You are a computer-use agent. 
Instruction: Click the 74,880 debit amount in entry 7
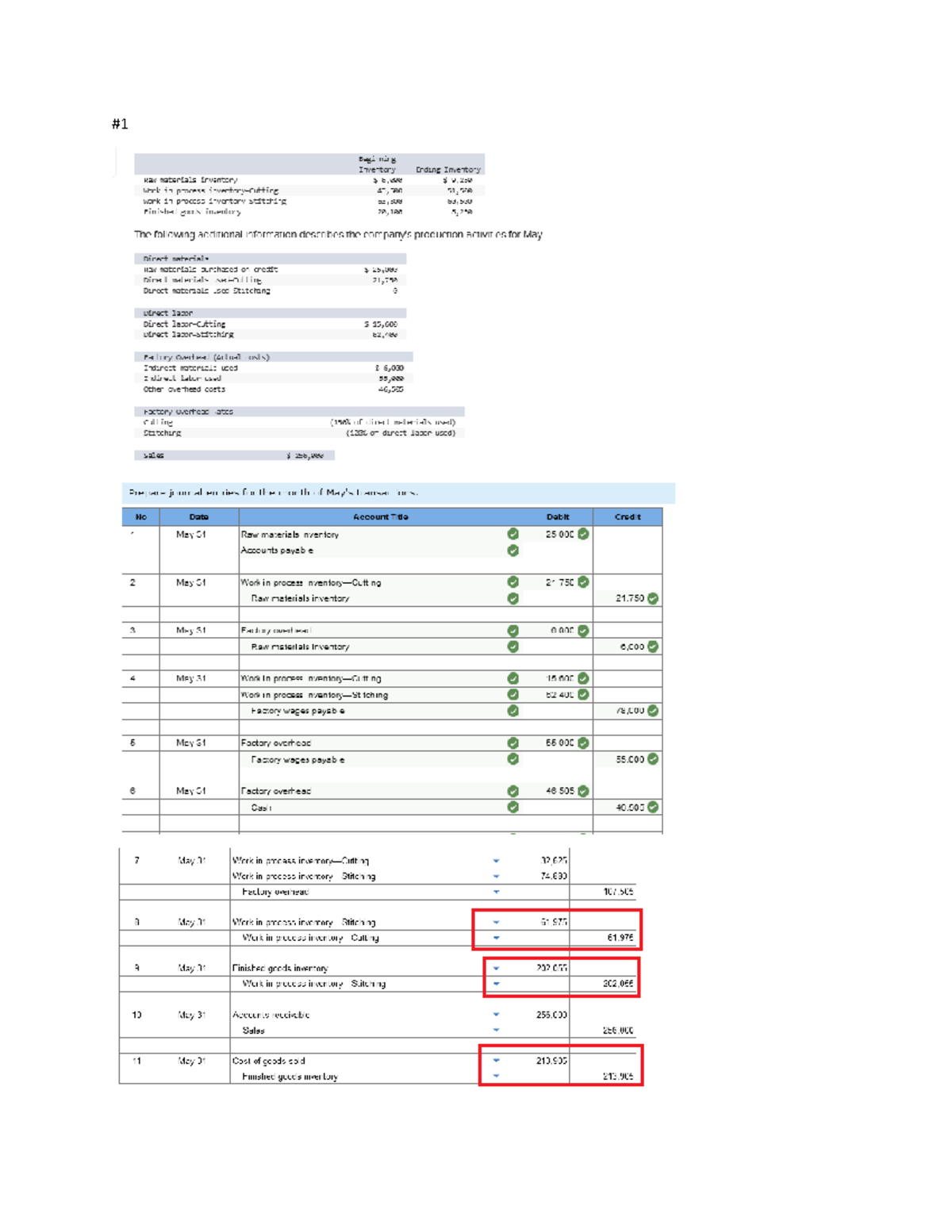[554, 877]
